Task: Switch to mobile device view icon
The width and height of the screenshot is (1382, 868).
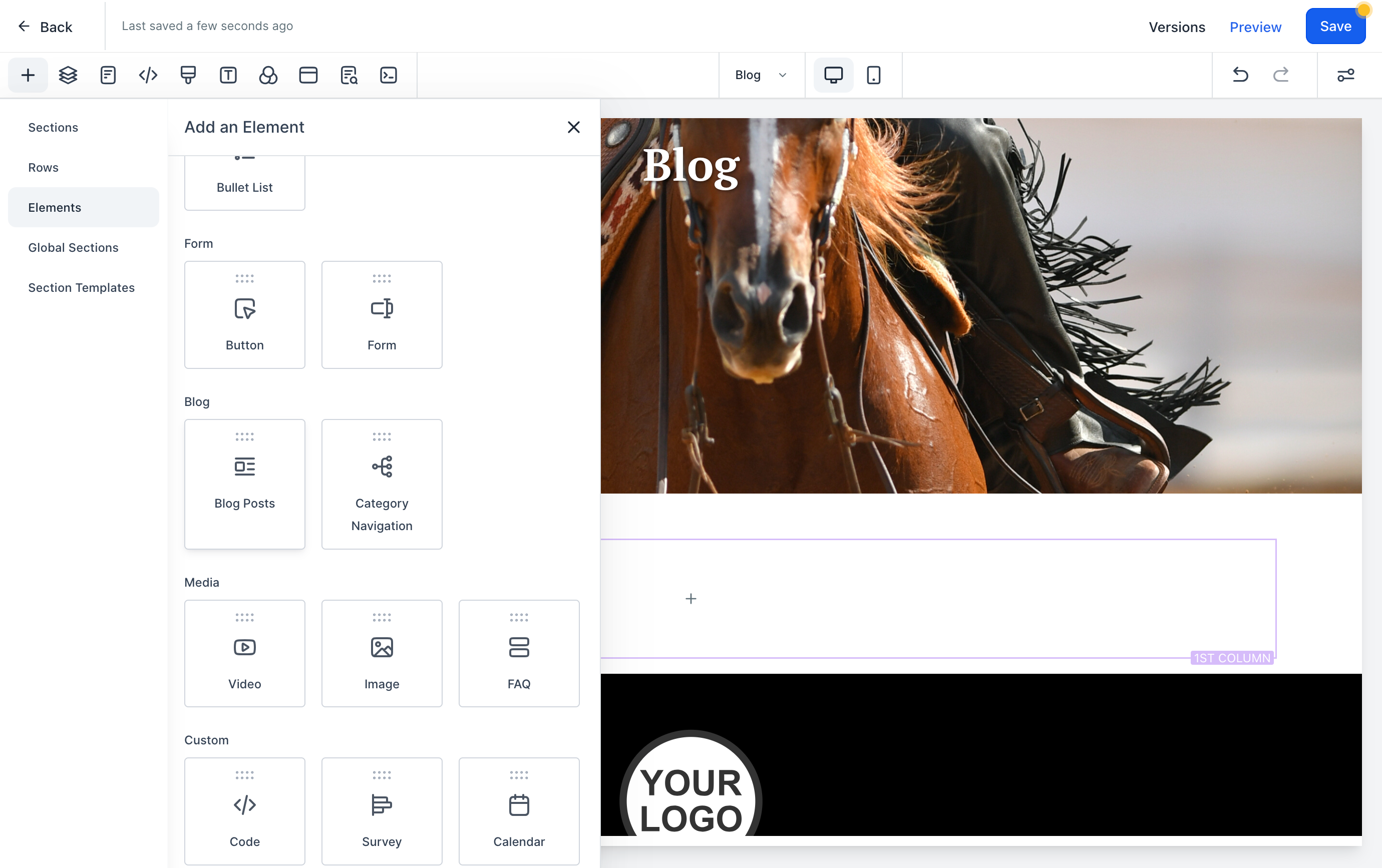Action: pyautogui.click(x=873, y=75)
